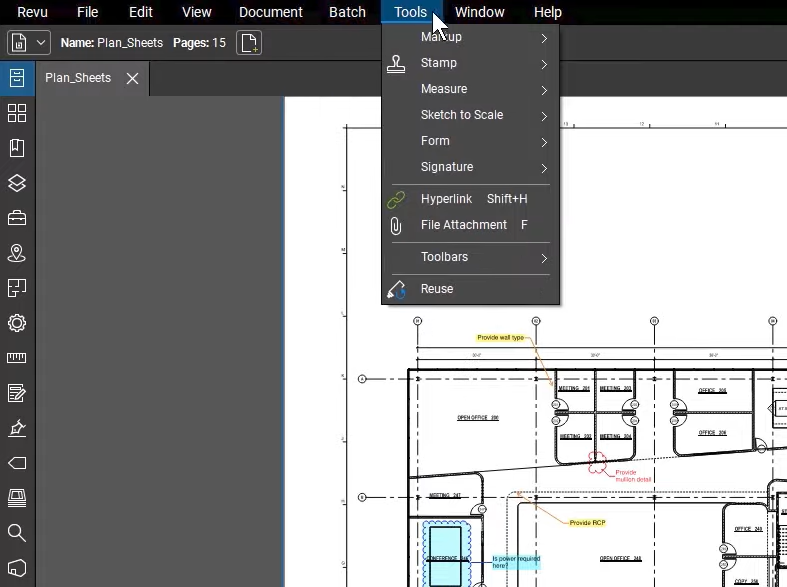Click the new document page icon
The height and width of the screenshot is (587, 787).
click(249, 43)
